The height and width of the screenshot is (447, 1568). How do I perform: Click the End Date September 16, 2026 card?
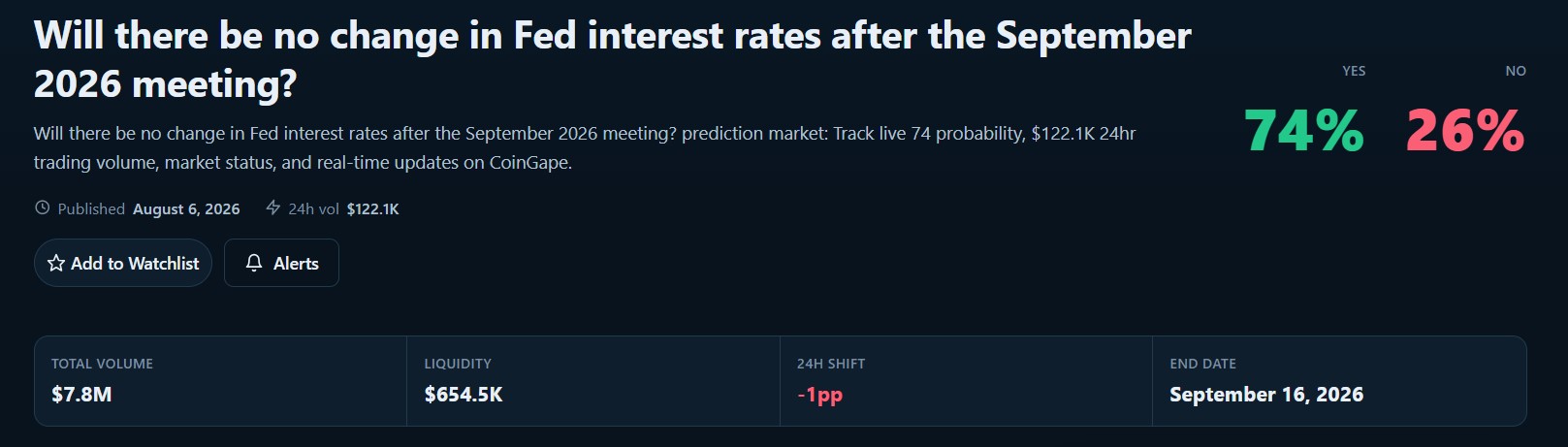point(1339,381)
